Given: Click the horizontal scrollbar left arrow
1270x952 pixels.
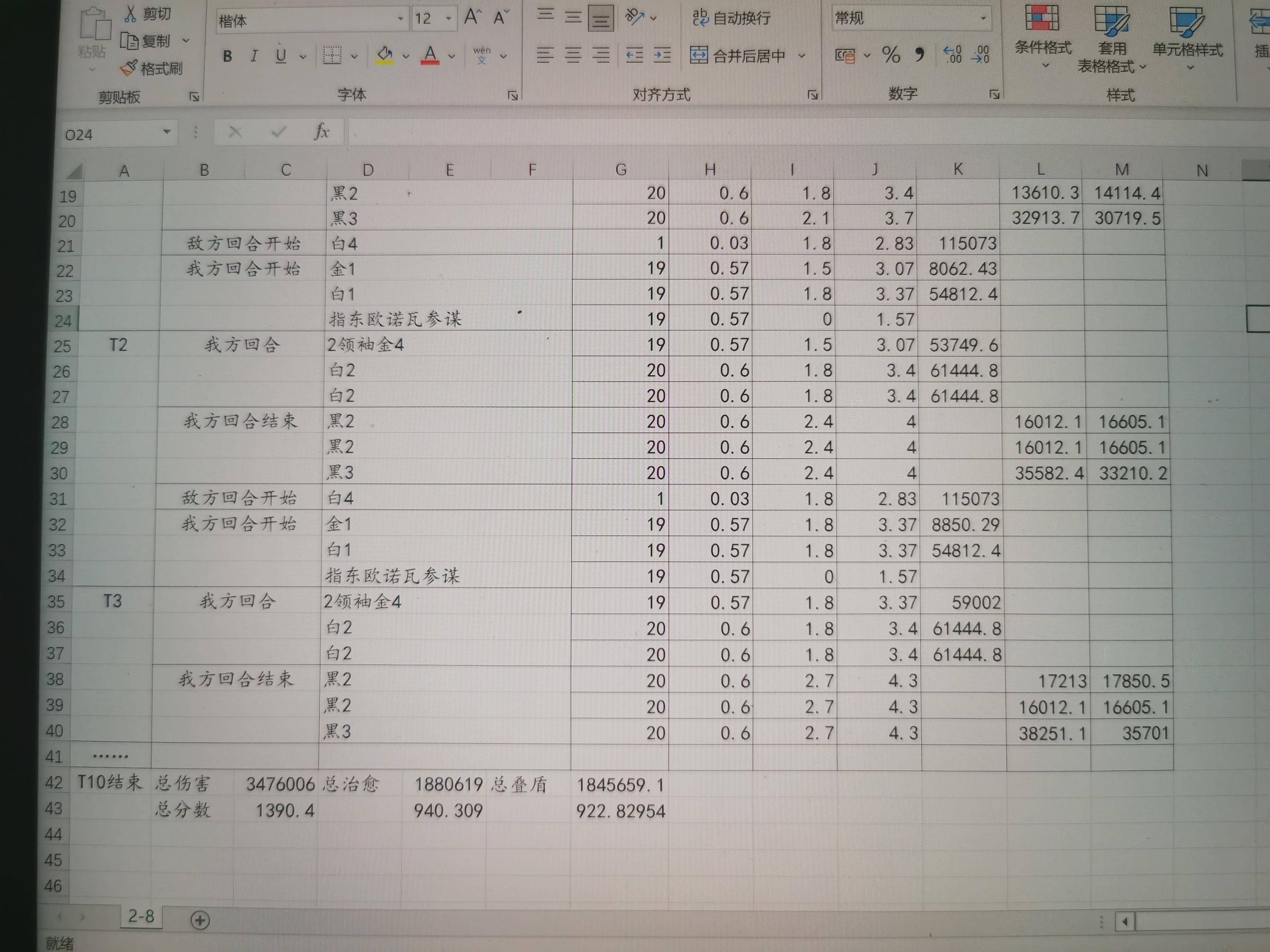Looking at the screenshot, I should point(1125,922).
